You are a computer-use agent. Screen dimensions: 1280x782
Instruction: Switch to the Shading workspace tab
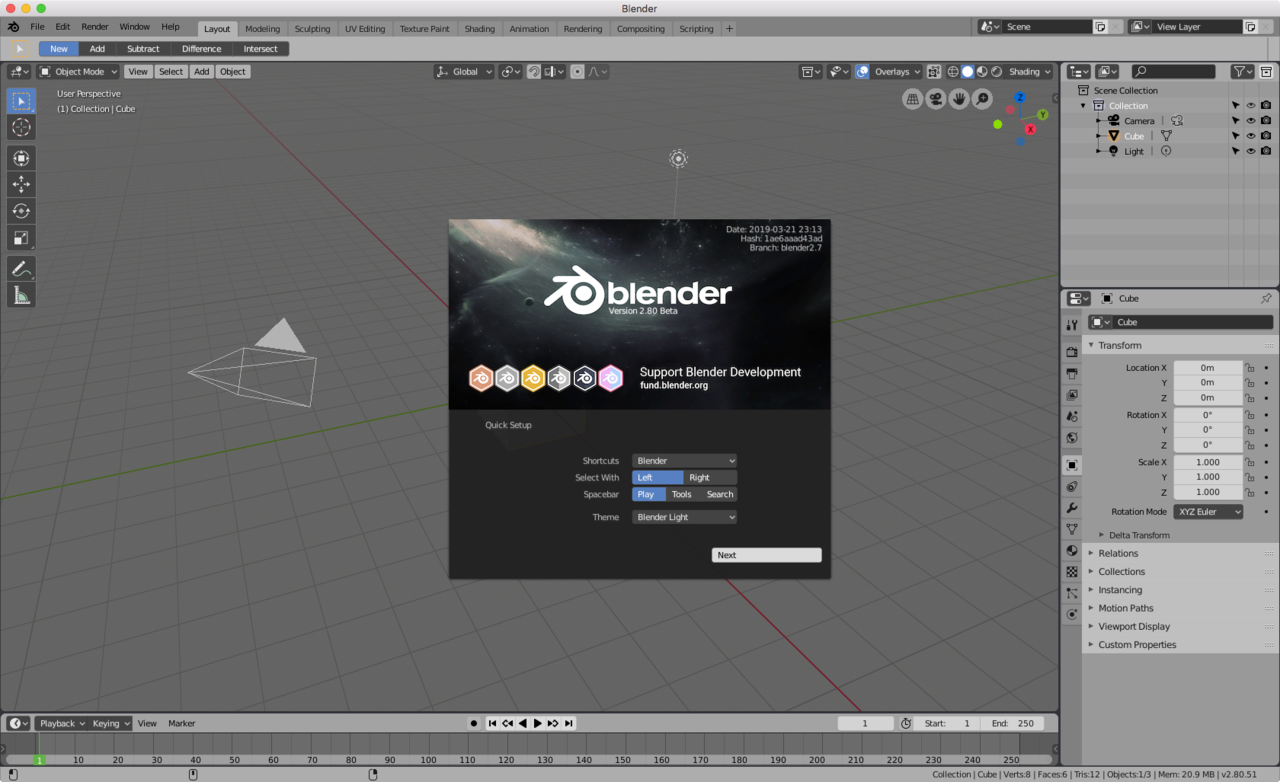click(479, 28)
